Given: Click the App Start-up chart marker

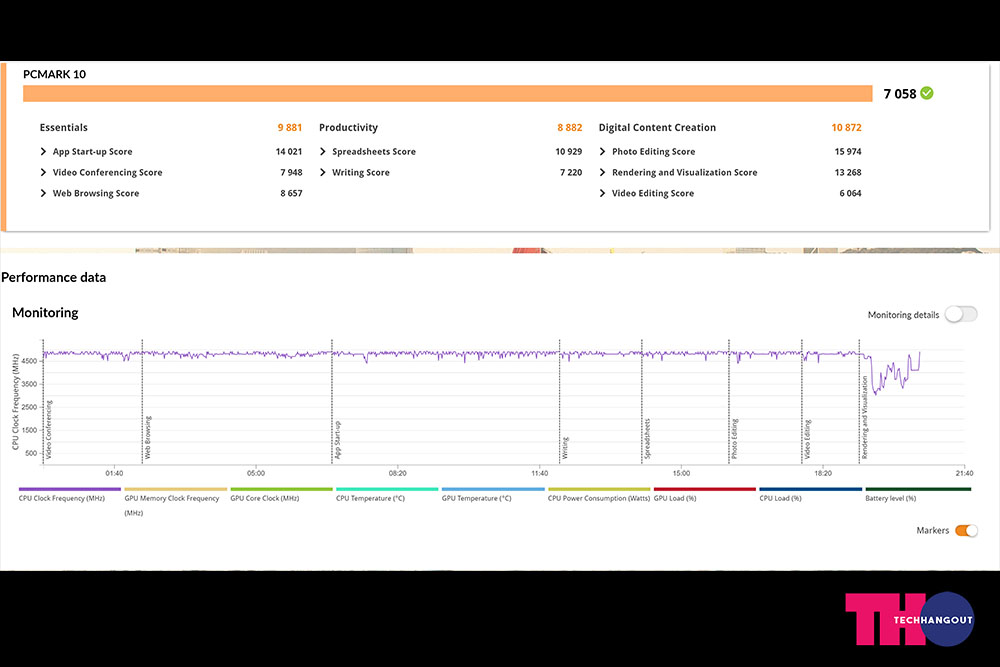Looking at the screenshot, I should [337, 440].
